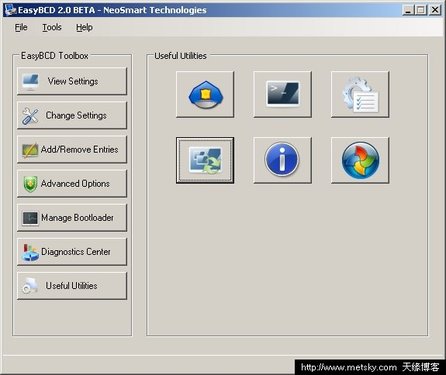Open Advanced Options
This screenshot has height=375, width=446.
pos(72,184)
